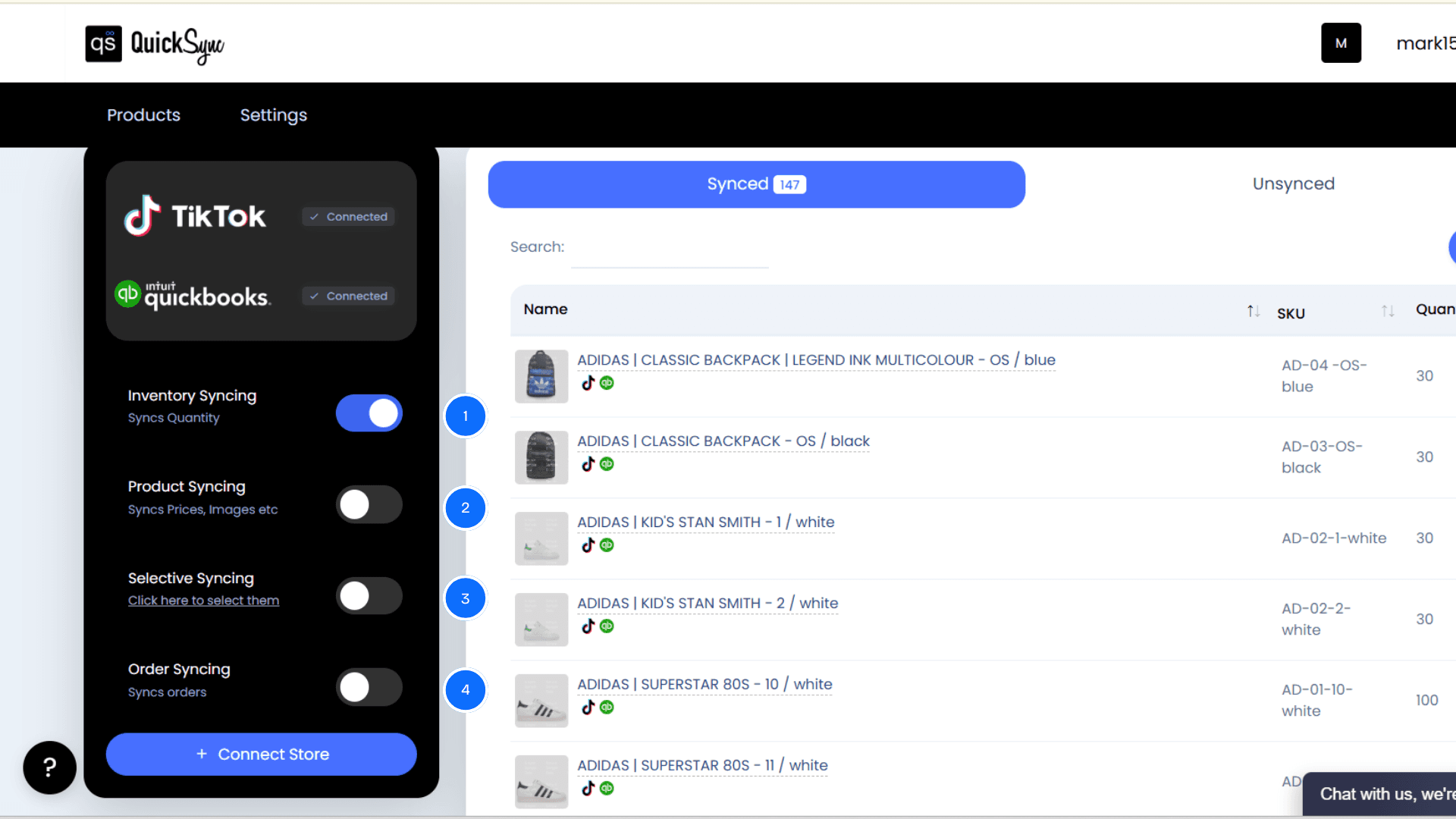This screenshot has width=1456, height=819.
Task: Click the Kid's Stan Smith 1 thumbnail
Action: (541, 538)
